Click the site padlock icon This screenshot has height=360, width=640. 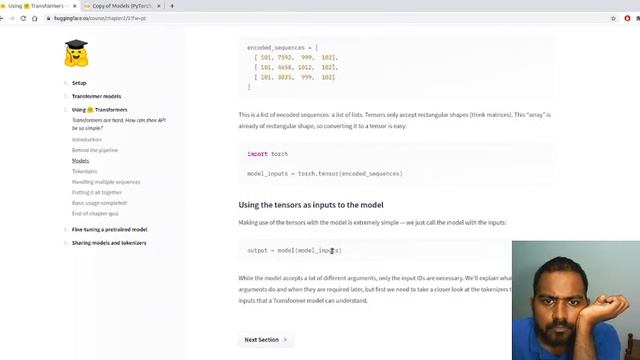click(48, 18)
